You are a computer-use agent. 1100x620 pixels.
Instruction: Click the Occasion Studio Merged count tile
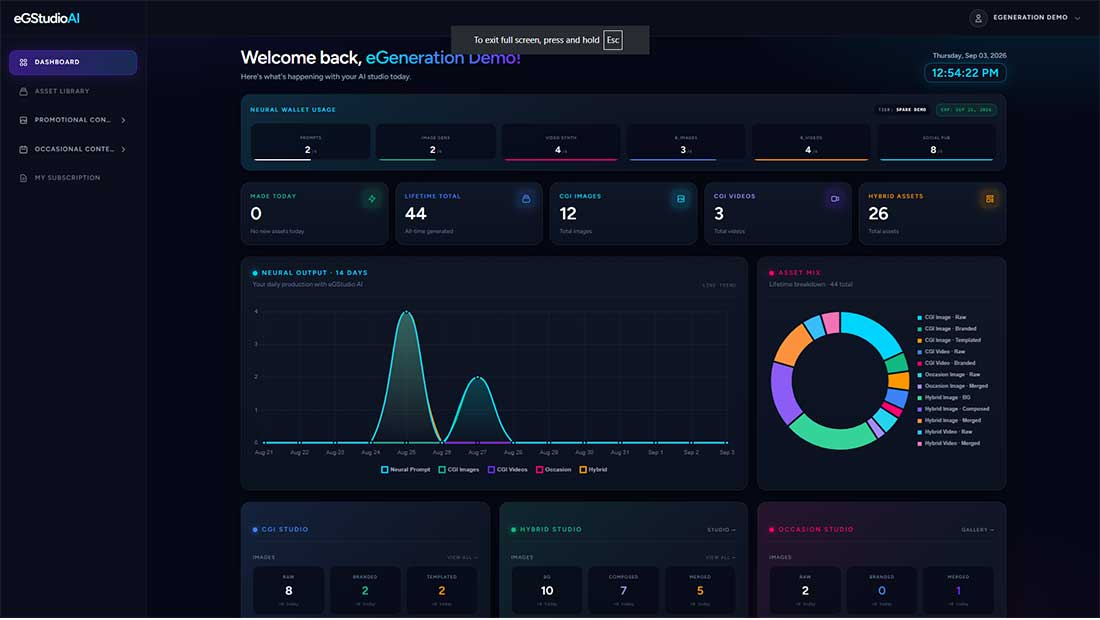tap(958, 590)
